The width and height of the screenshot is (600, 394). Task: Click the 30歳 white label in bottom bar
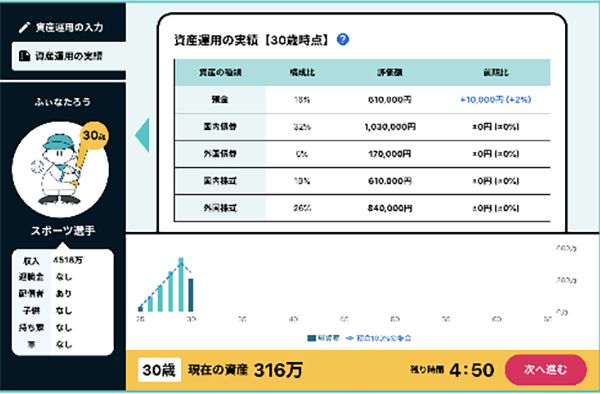coord(159,370)
